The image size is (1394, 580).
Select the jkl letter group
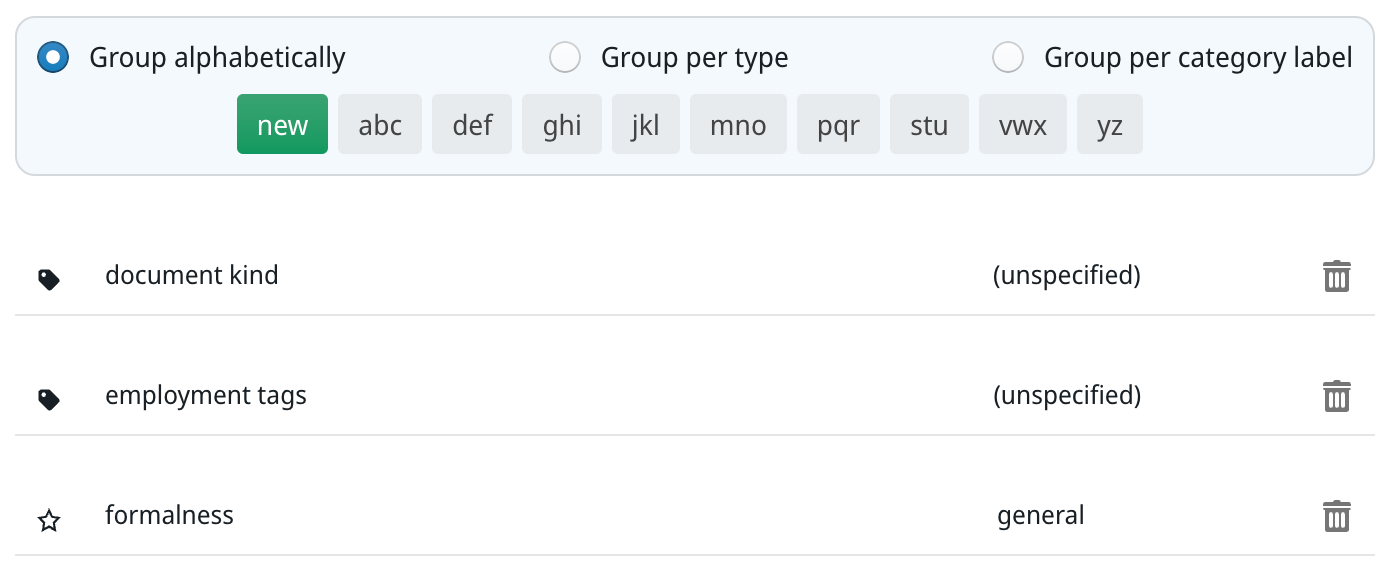click(x=645, y=125)
